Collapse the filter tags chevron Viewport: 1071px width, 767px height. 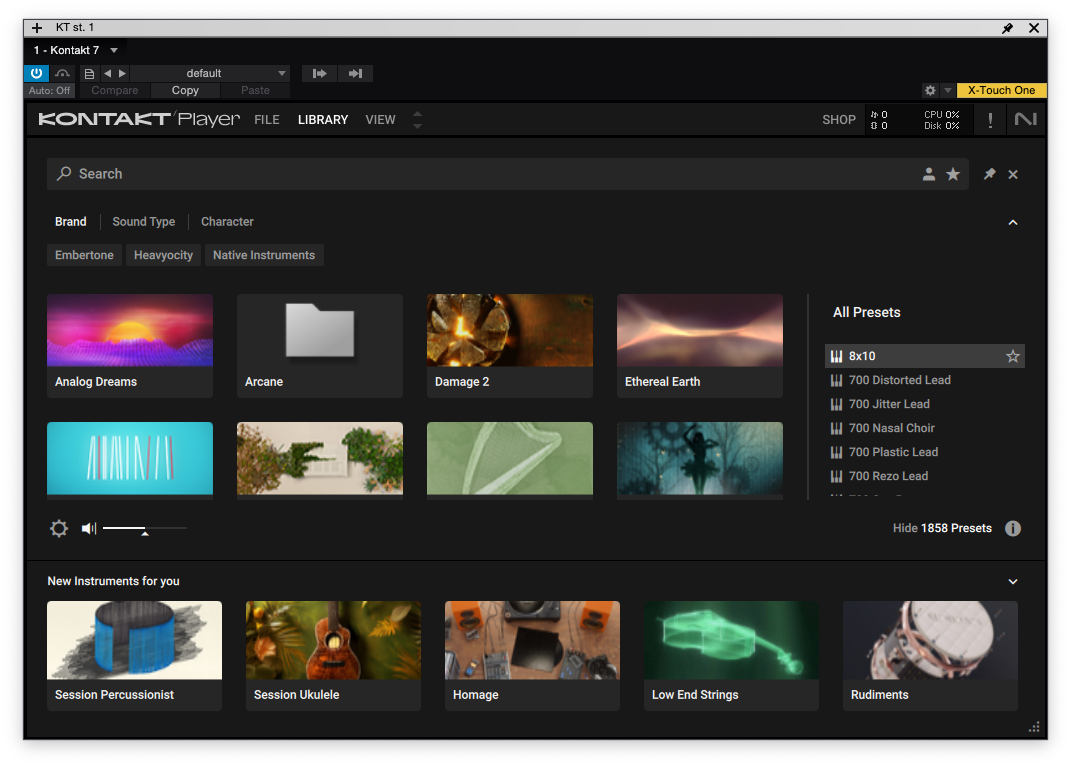click(1013, 223)
